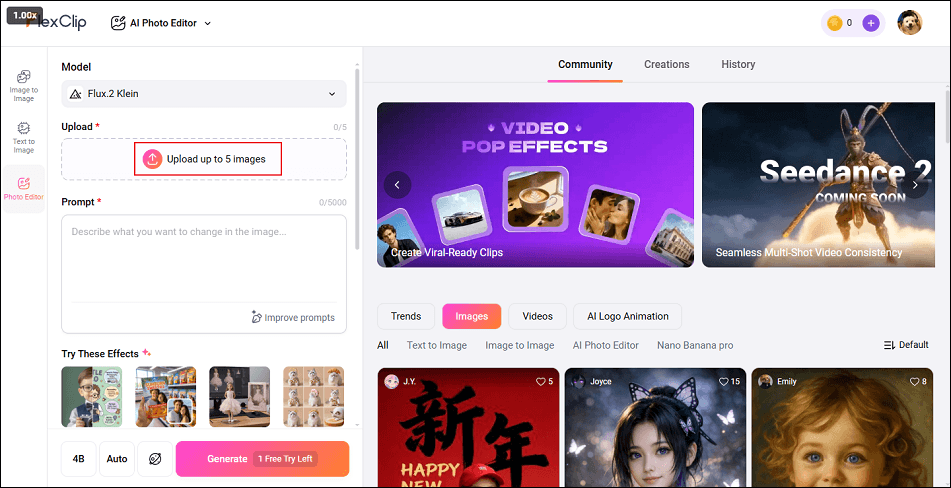Click the Generate button
The height and width of the screenshot is (488, 951).
tap(263, 459)
